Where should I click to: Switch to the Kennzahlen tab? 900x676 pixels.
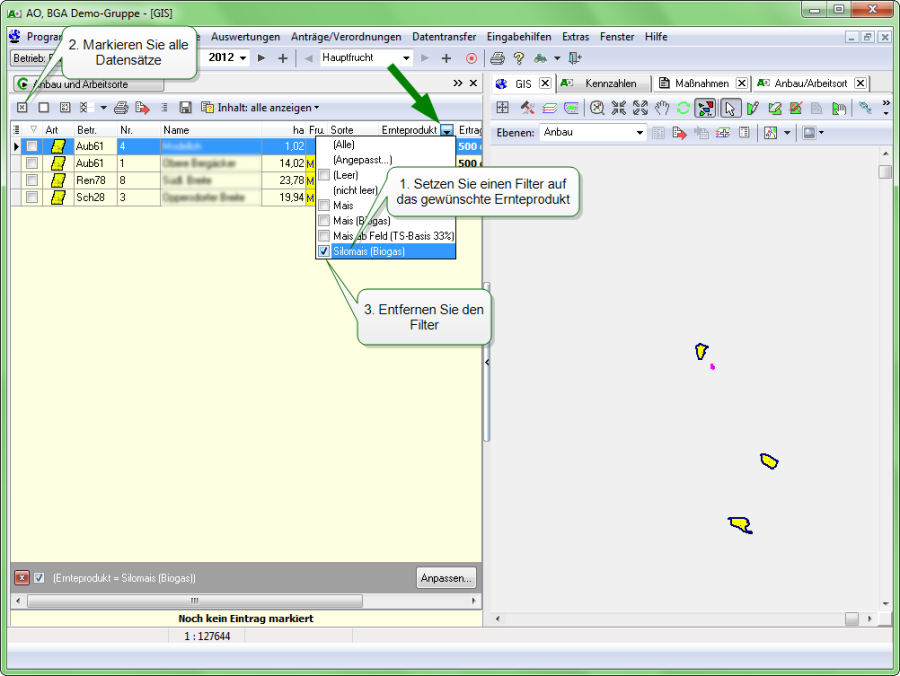click(610, 83)
